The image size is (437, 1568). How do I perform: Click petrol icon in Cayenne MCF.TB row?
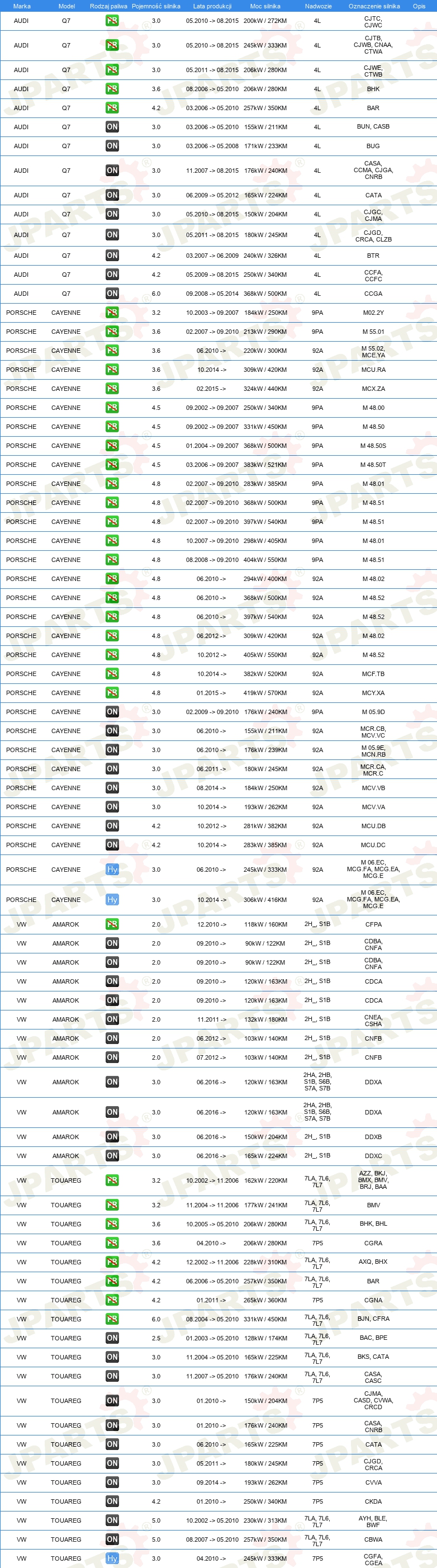pos(112,674)
